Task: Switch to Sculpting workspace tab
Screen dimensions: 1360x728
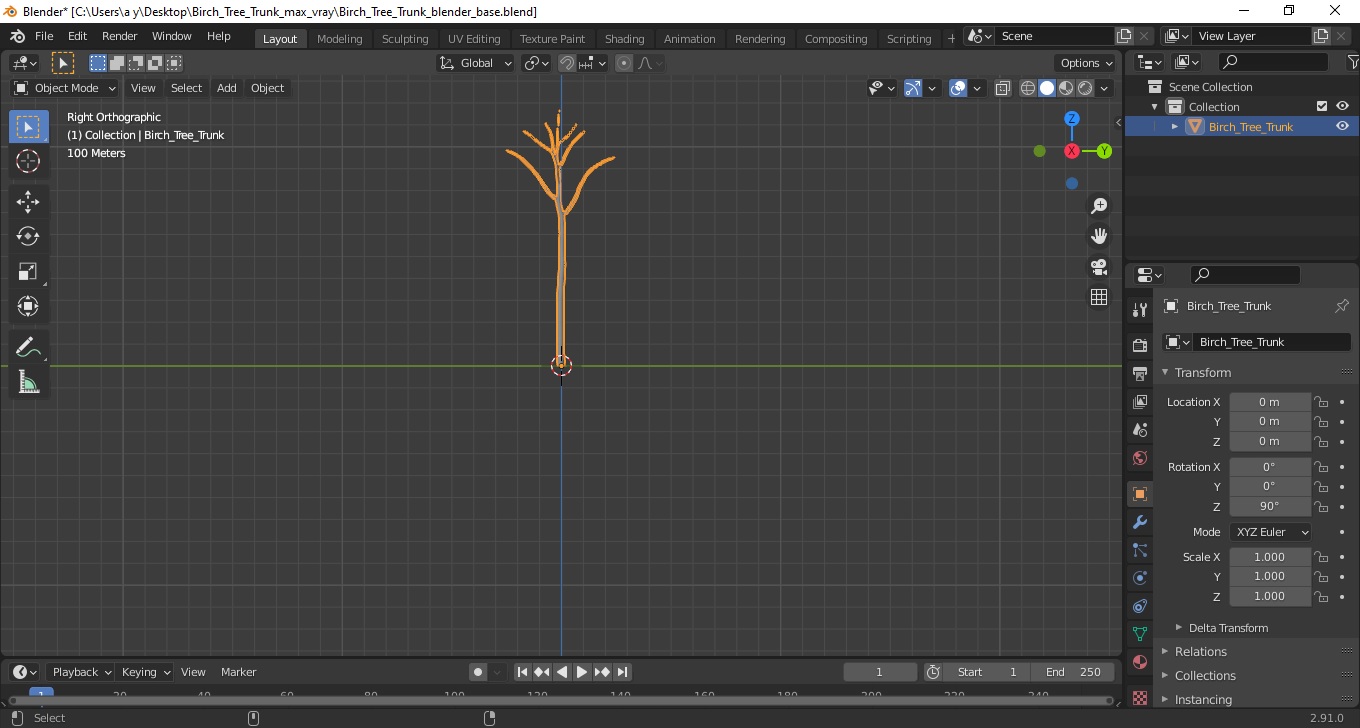Action: [405, 38]
